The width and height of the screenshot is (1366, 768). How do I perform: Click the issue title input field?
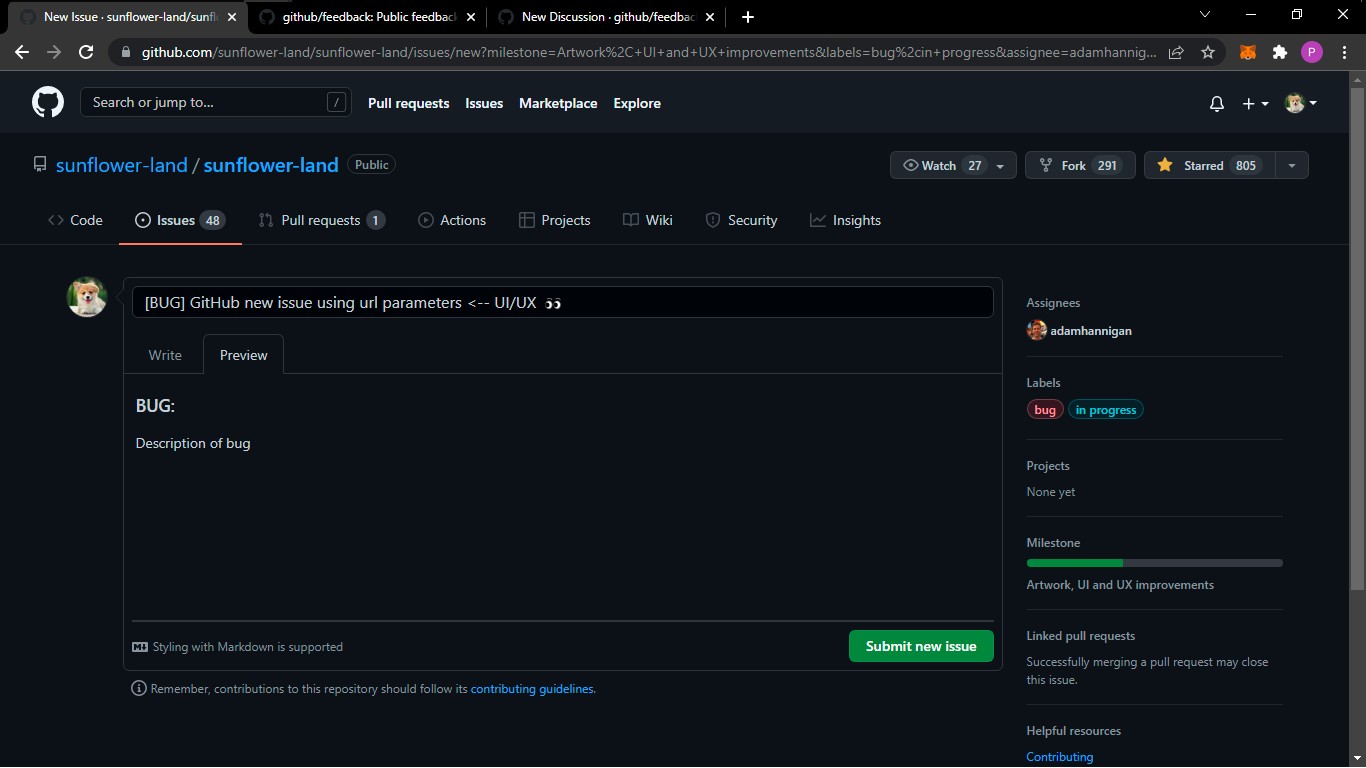[x=563, y=302]
